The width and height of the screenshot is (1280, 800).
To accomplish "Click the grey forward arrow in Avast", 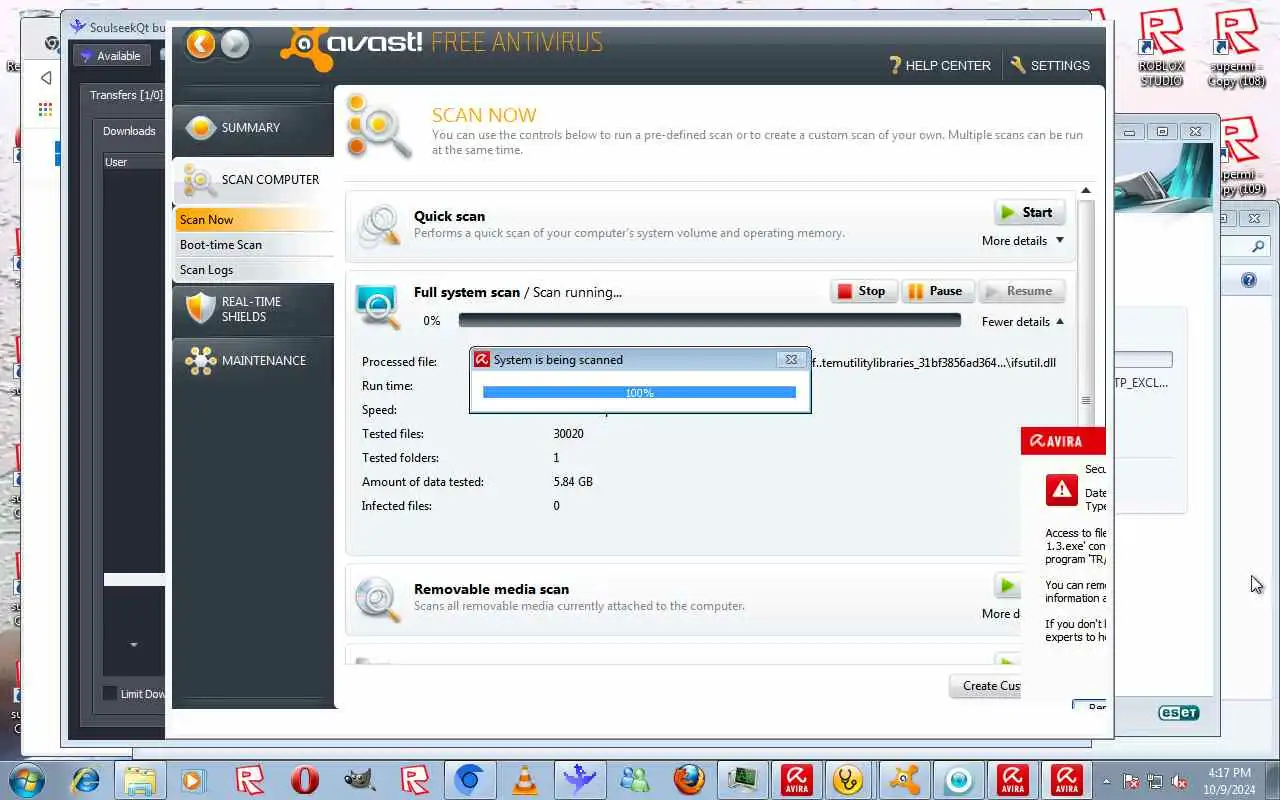I will point(234,44).
